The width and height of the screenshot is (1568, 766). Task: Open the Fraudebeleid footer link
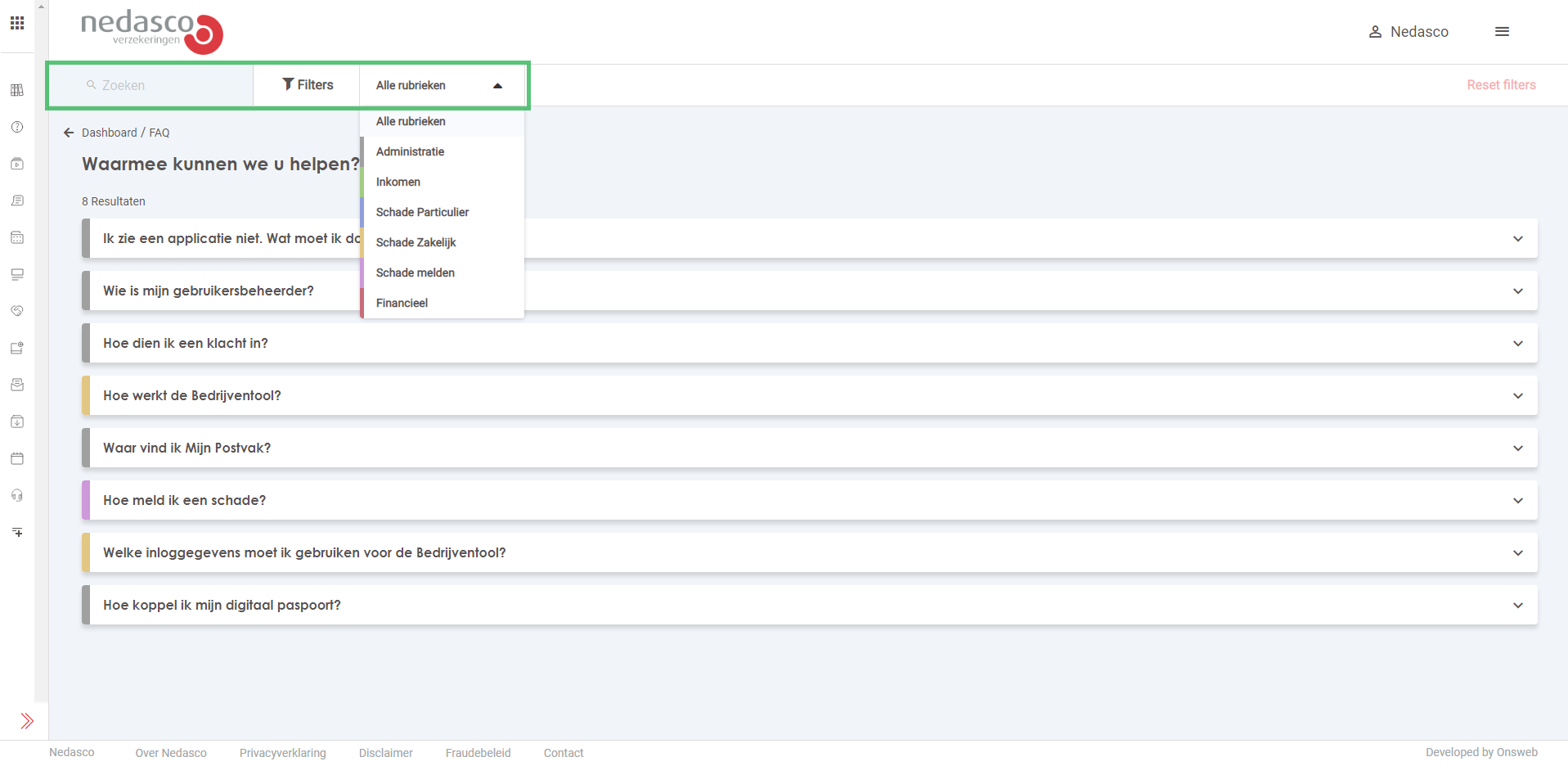(478, 753)
